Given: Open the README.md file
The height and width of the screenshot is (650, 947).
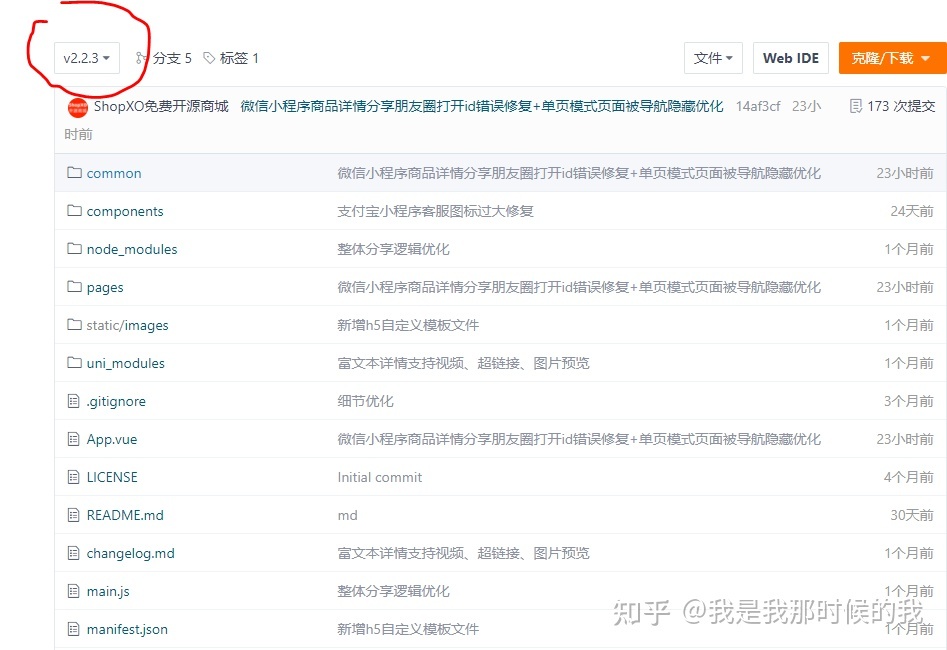Looking at the screenshot, I should point(125,515).
